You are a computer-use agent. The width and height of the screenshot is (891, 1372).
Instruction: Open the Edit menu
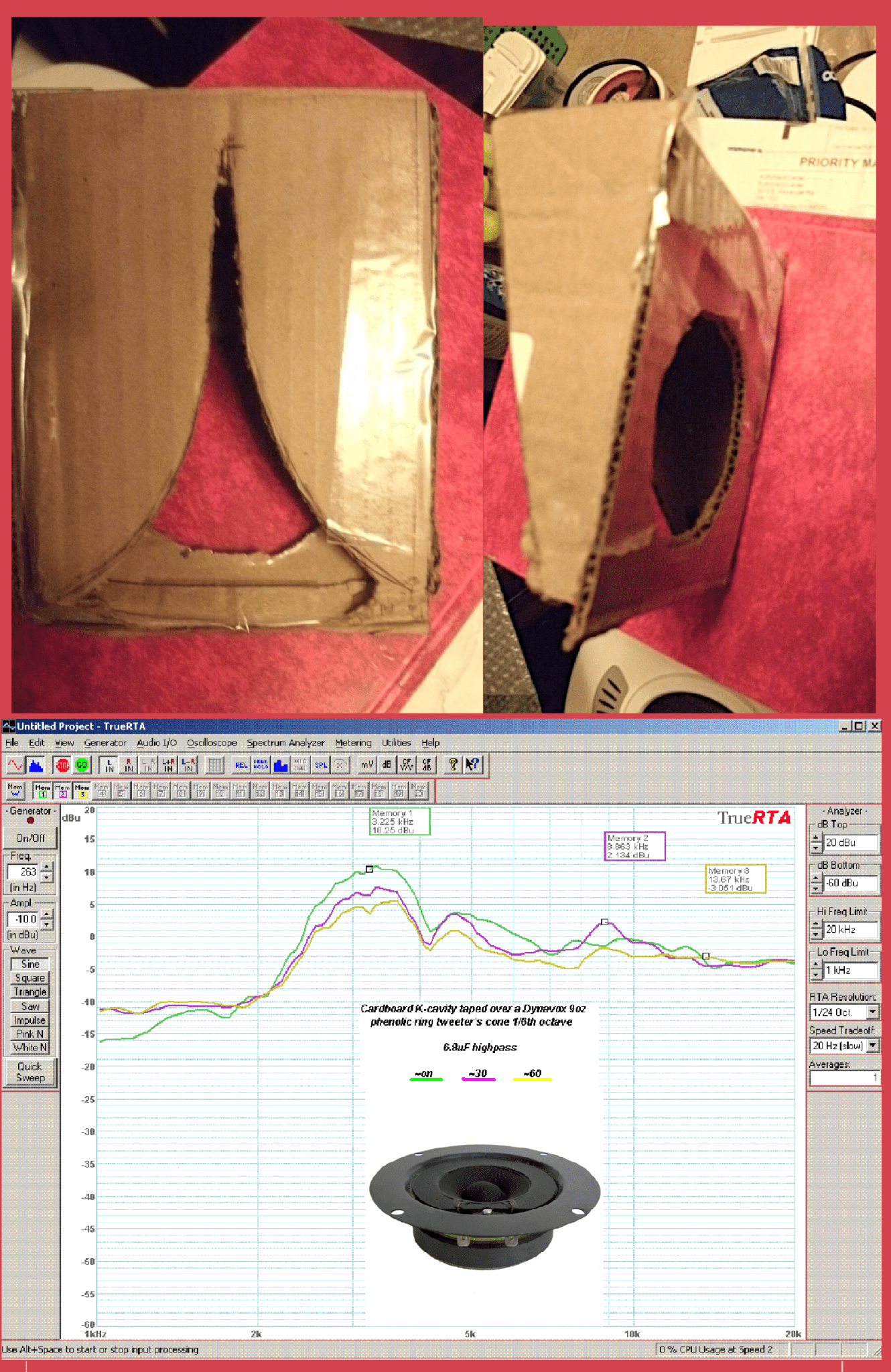36,742
